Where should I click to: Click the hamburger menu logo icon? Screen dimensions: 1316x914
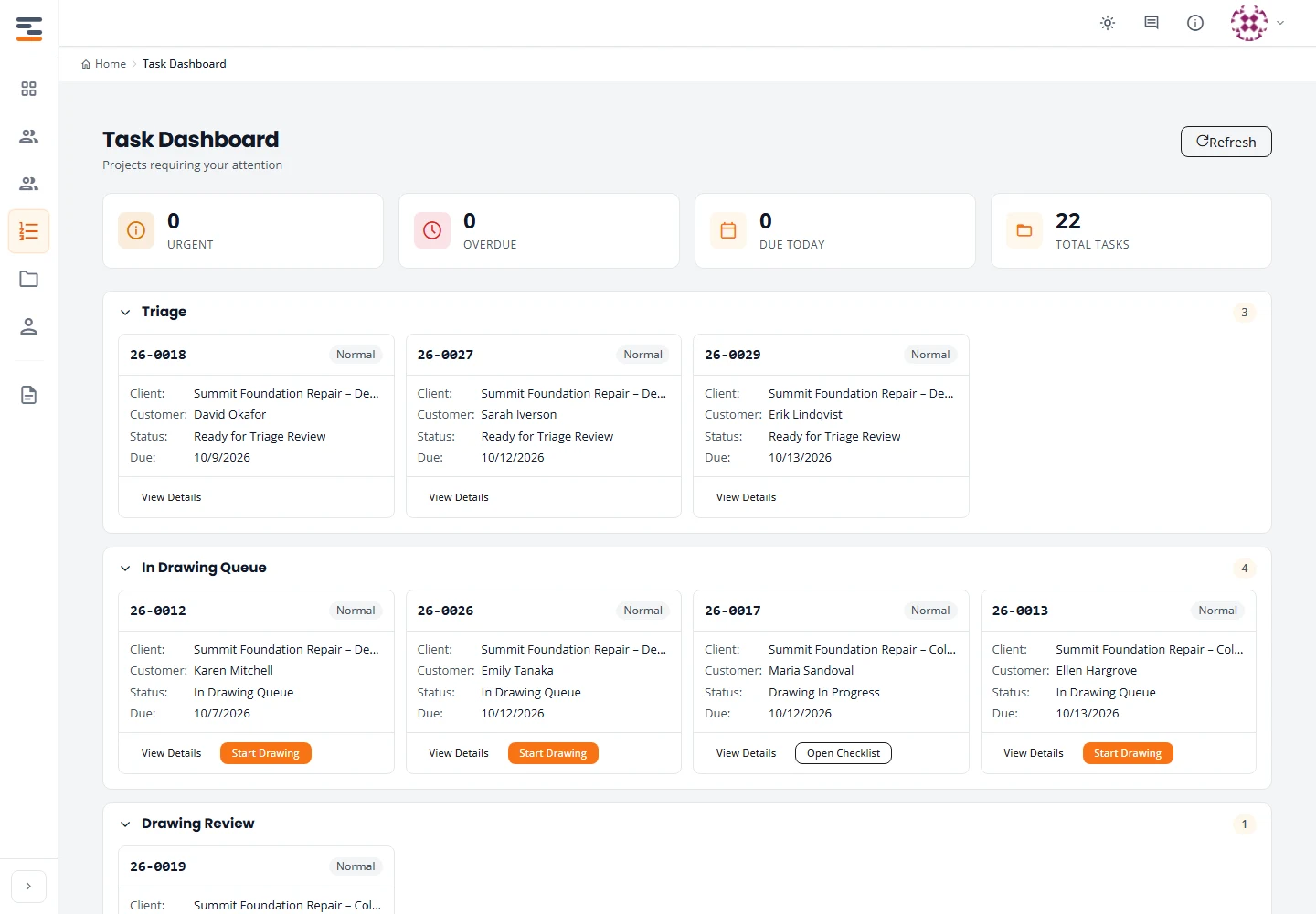click(x=29, y=28)
